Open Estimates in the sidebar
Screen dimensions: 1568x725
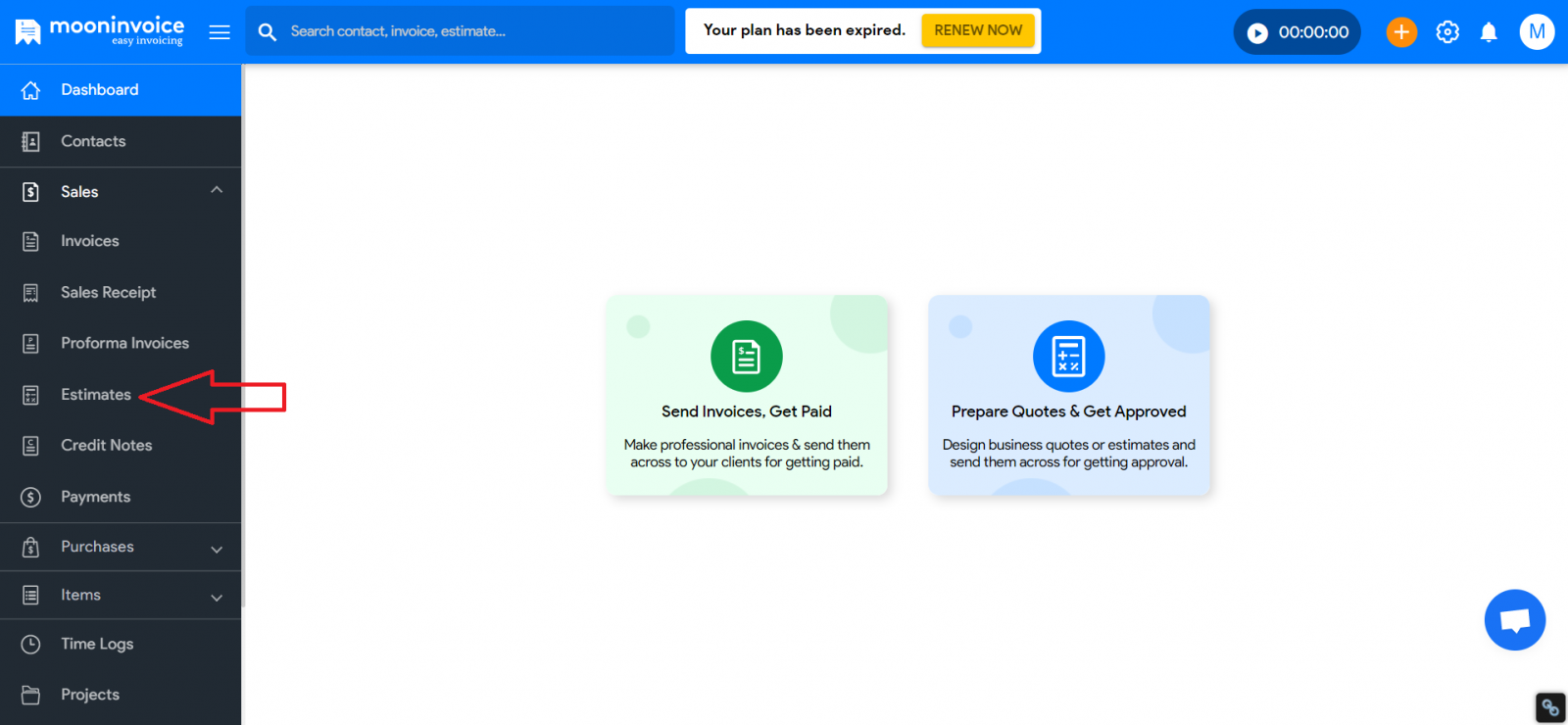[95, 395]
